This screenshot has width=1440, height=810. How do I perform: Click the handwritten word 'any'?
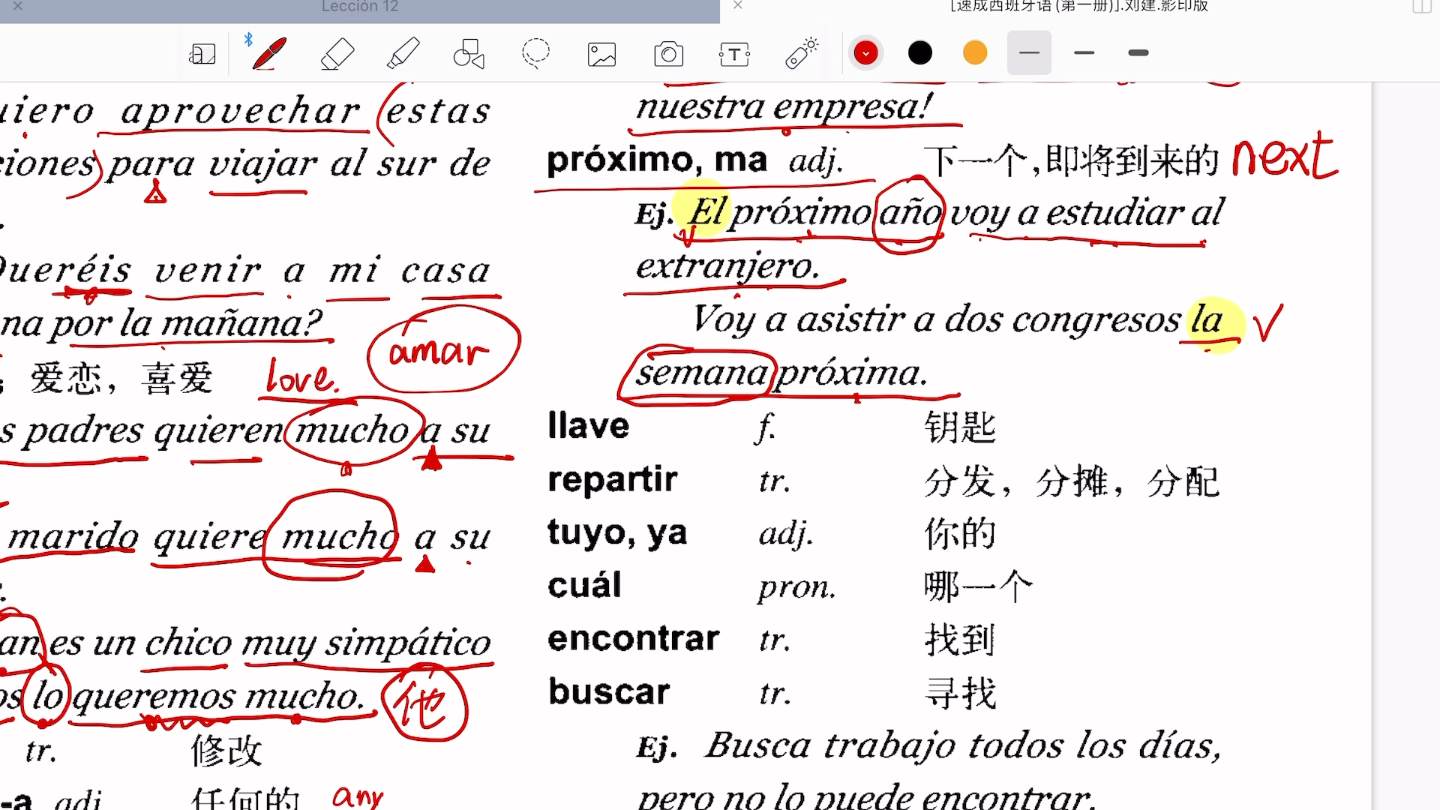(357, 798)
